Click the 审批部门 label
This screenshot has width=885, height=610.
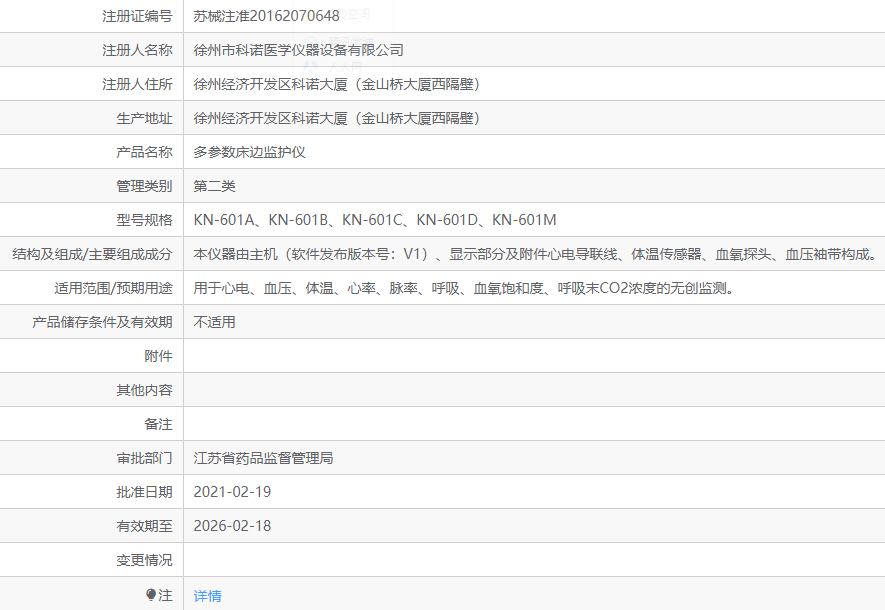click(x=144, y=458)
